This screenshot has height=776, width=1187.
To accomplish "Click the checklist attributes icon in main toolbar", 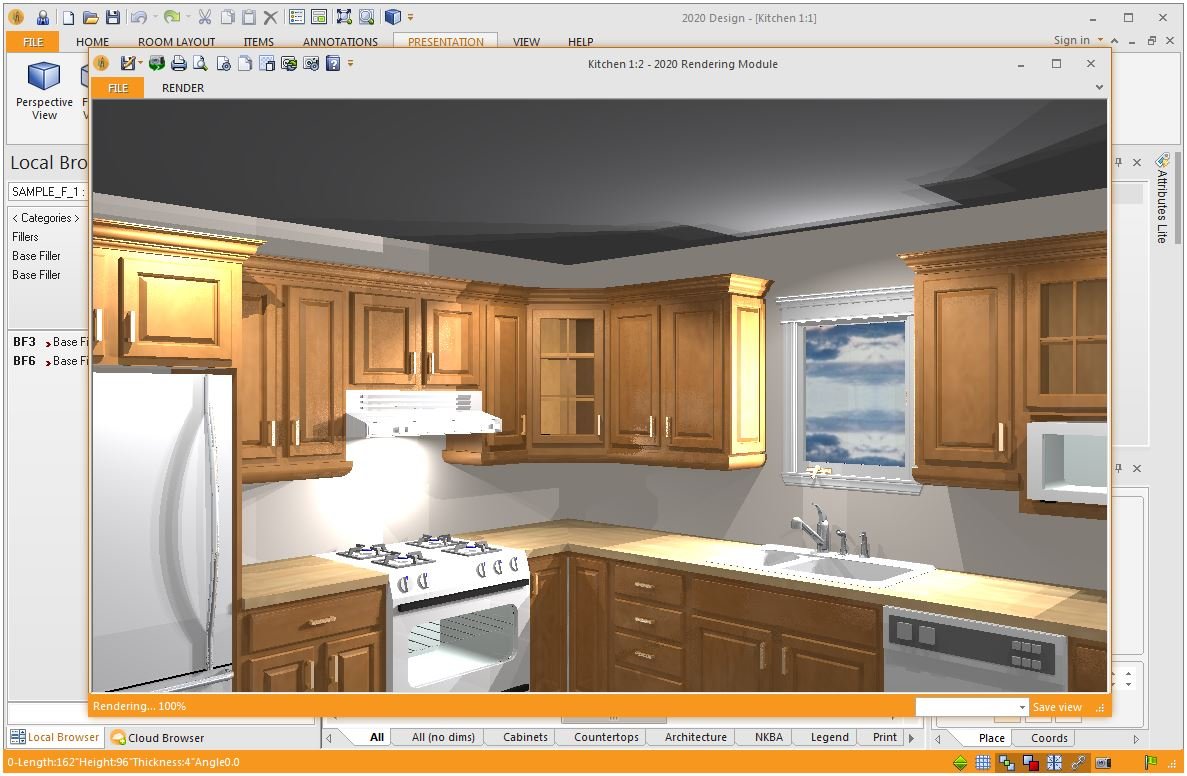I will pyautogui.click(x=297, y=17).
